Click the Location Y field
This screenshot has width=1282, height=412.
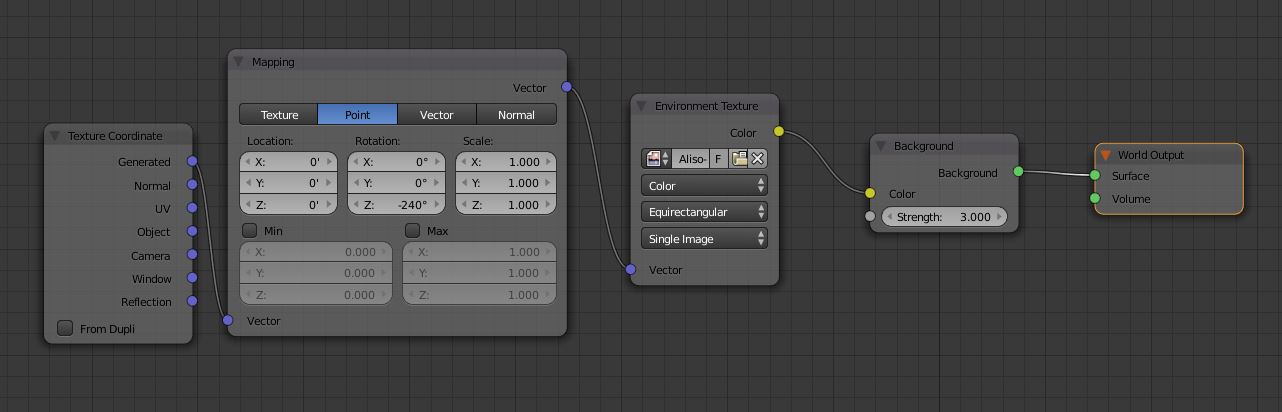[286, 183]
